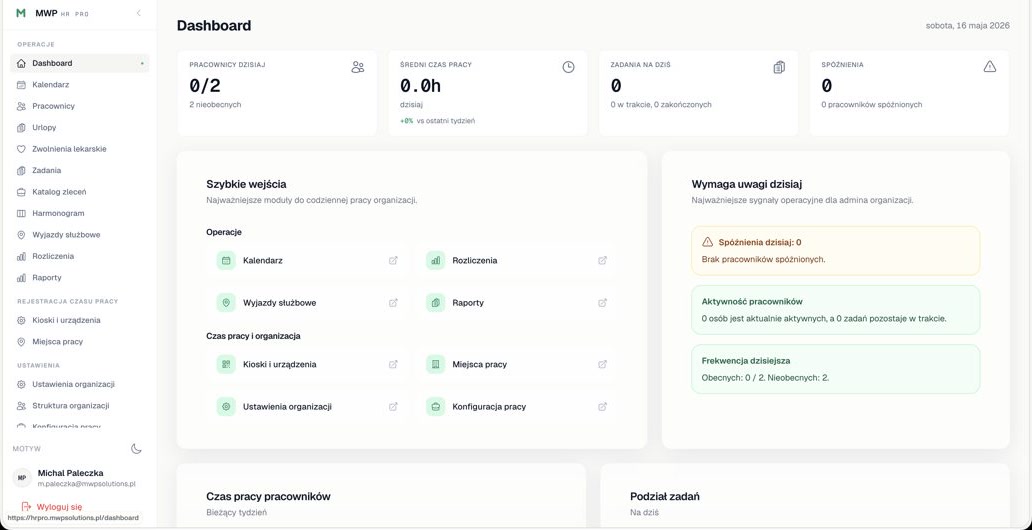Click Rozliczenia chart icon in sidebar
Viewport: 1032px width, 530px height.
point(21,256)
